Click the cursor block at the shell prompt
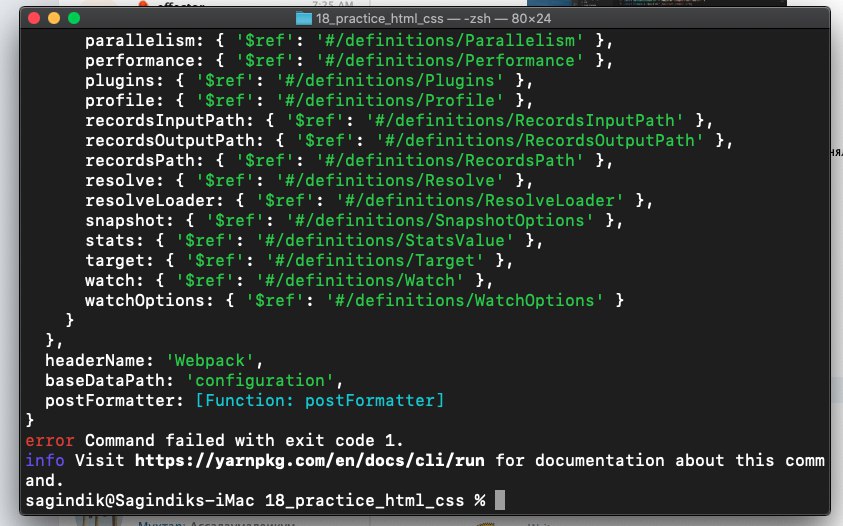The height and width of the screenshot is (526, 843). click(x=500, y=500)
